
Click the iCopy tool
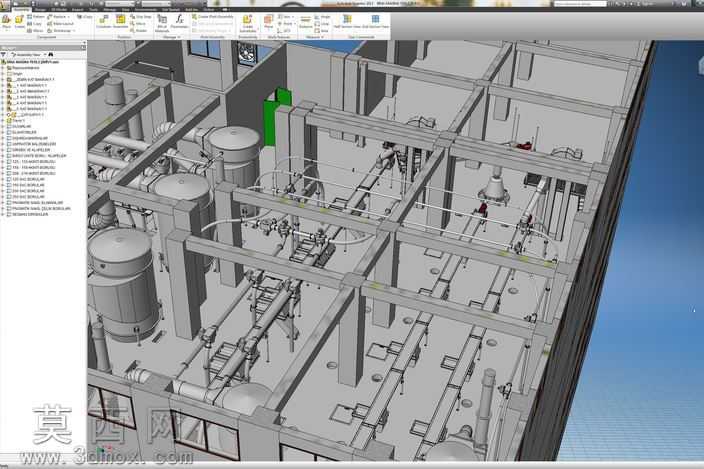pos(84,17)
